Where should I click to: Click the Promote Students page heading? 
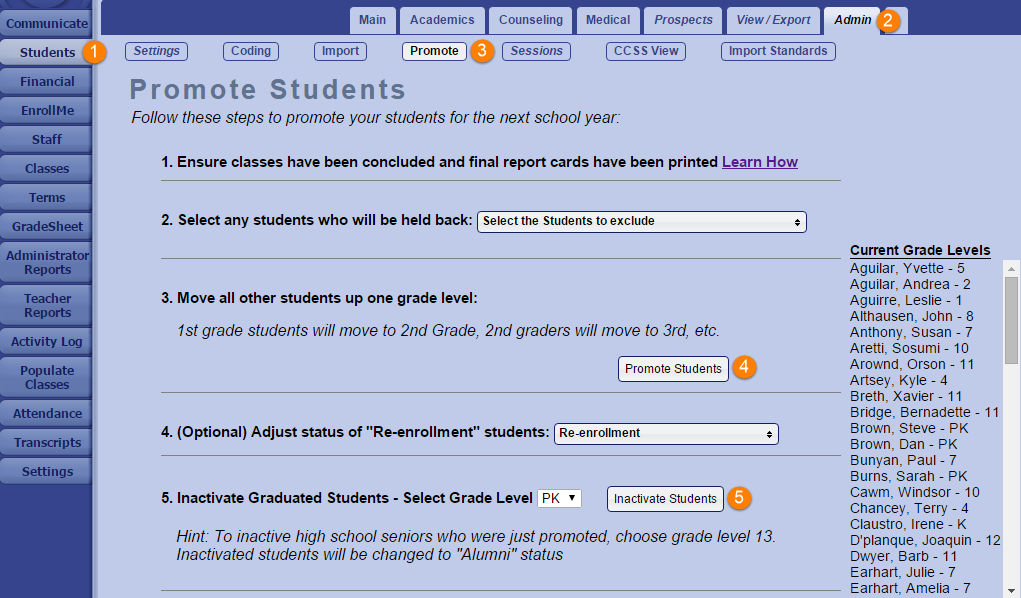pos(268,90)
